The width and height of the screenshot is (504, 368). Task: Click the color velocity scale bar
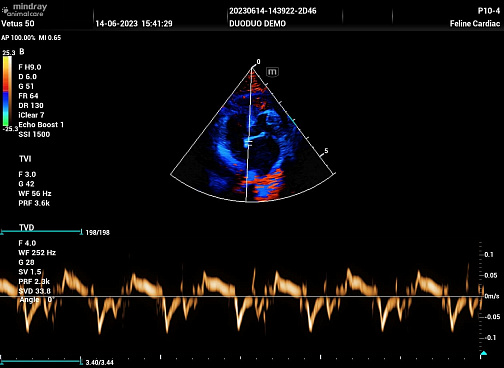(7, 91)
